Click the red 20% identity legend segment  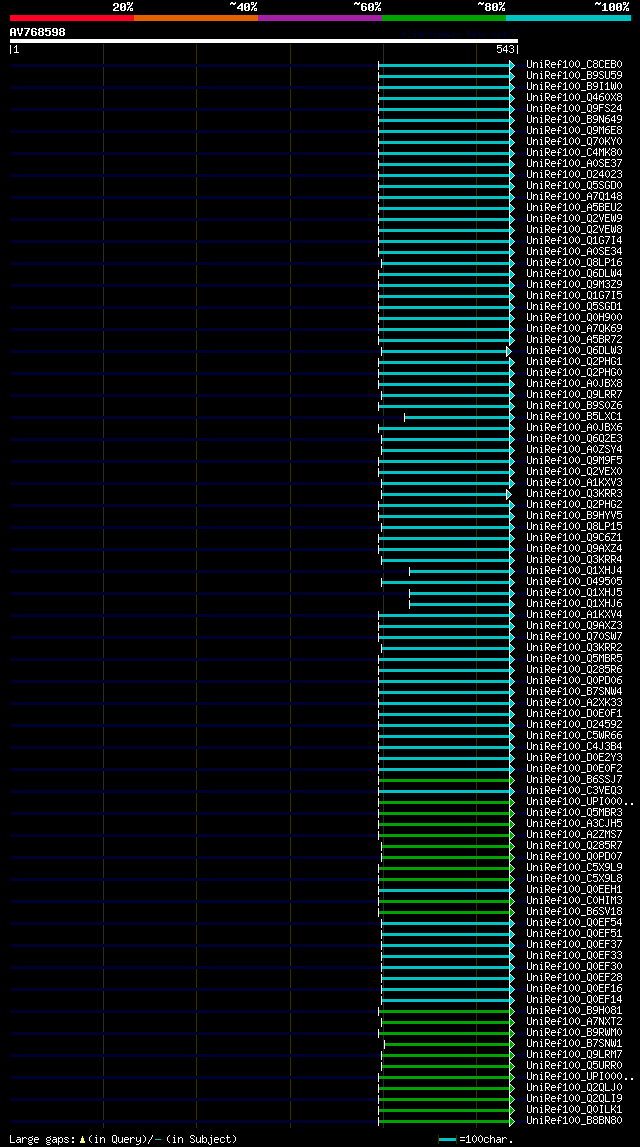coord(72,18)
